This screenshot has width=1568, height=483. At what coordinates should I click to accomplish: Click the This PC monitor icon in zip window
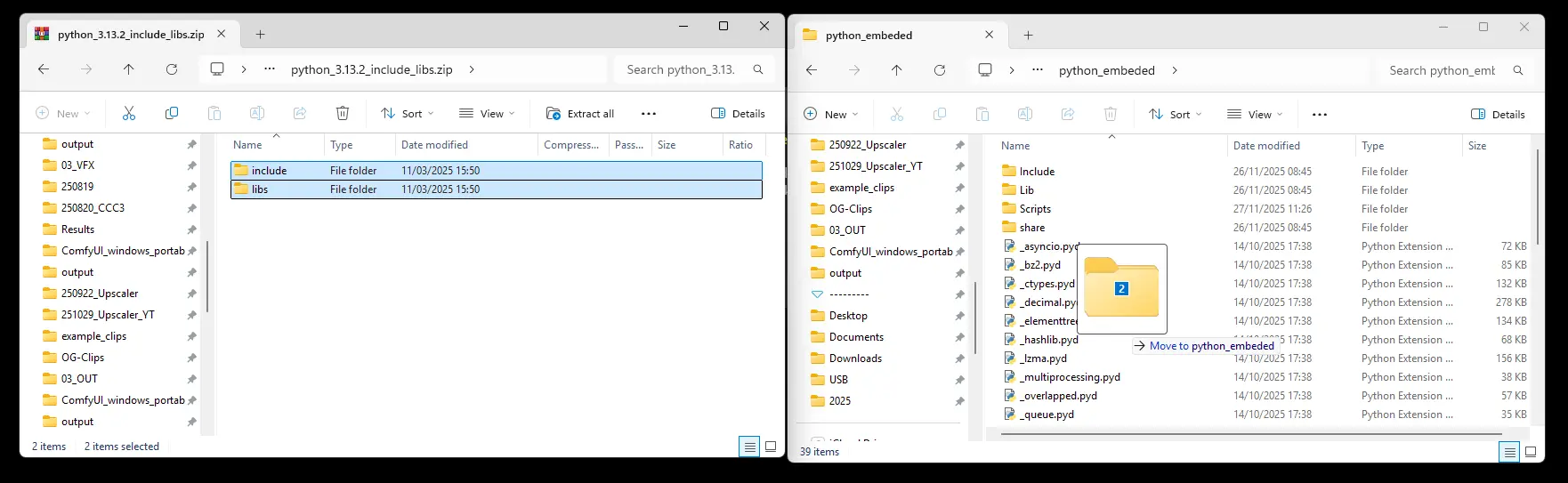(217, 69)
